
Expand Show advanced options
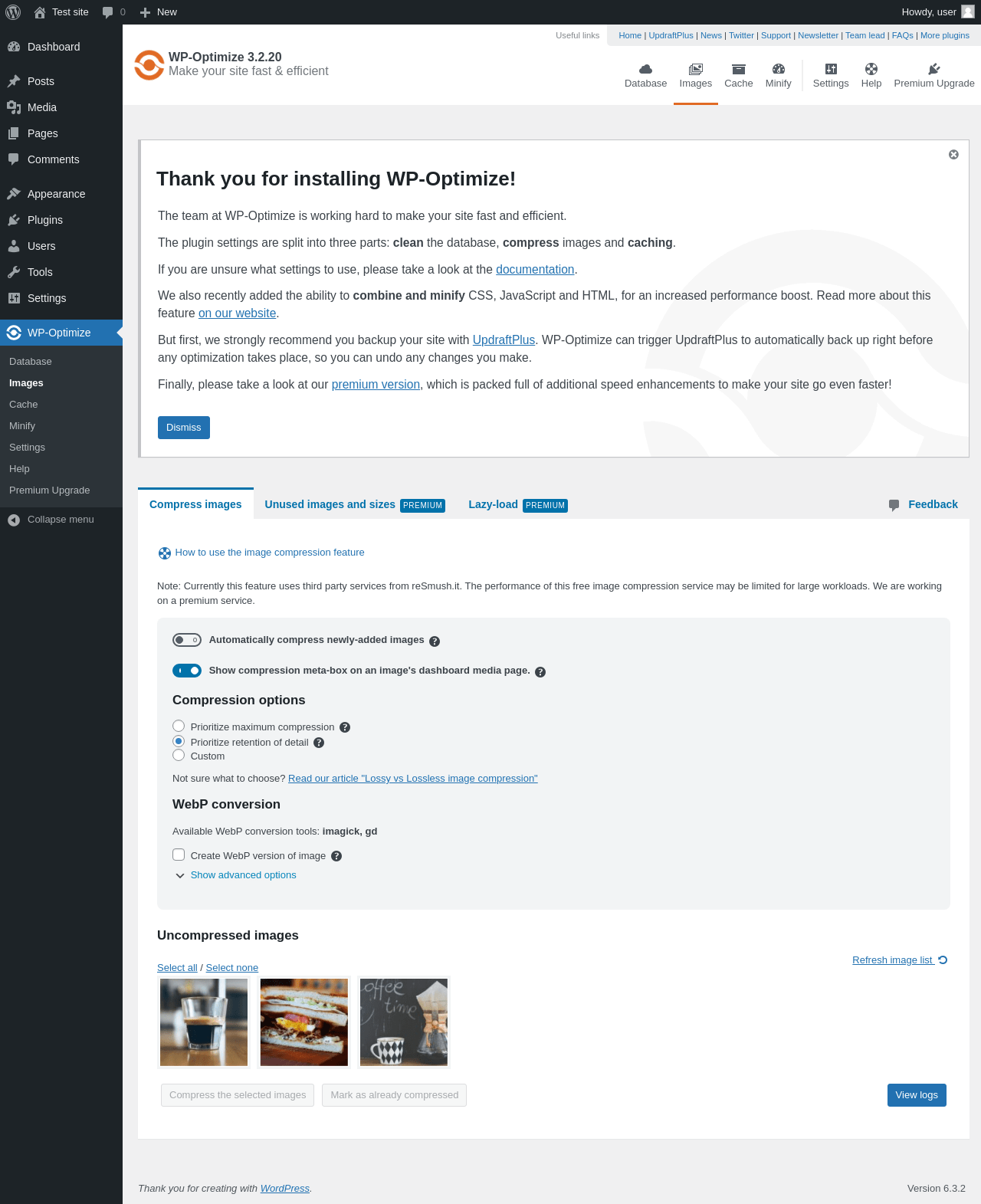pos(243,875)
